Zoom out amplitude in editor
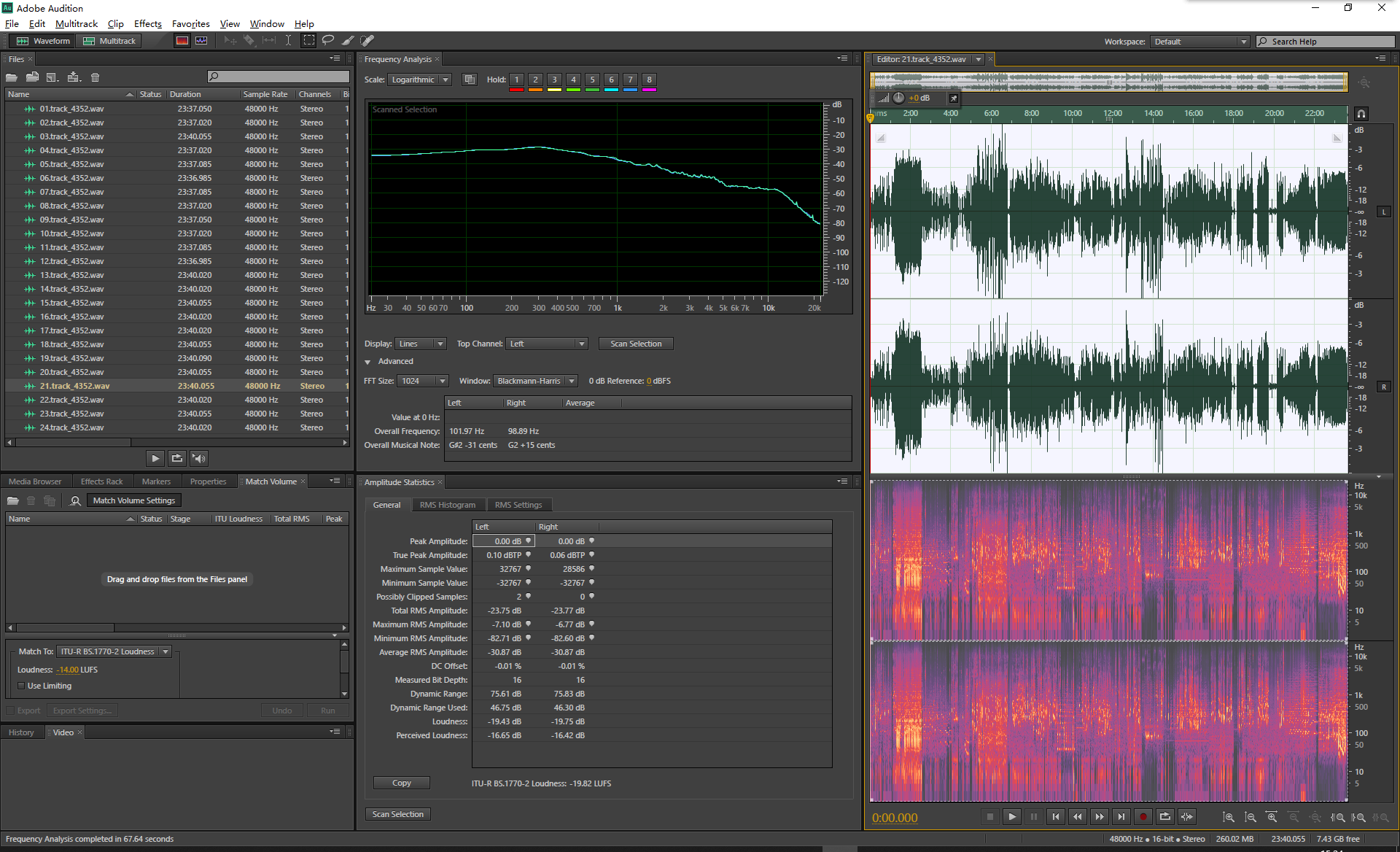Viewport: 1400px width, 852px height. click(x=1251, y=818)
